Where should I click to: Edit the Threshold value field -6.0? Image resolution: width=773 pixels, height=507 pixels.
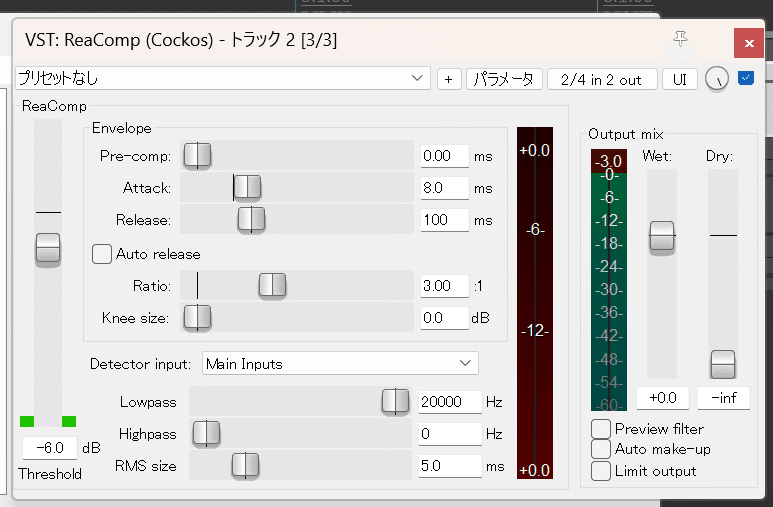(x=50, y=448)
